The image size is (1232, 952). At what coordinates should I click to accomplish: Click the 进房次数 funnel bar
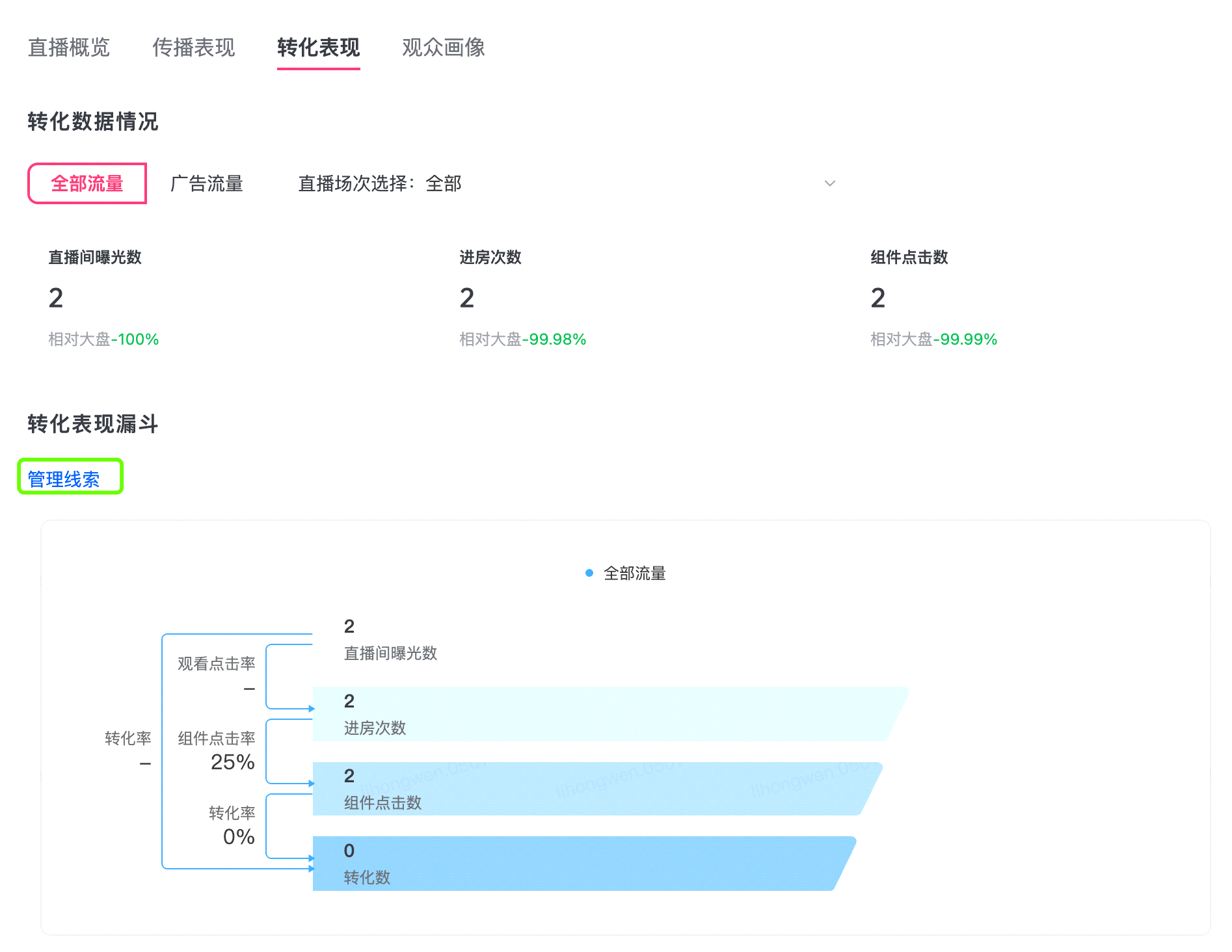(610, 714)
